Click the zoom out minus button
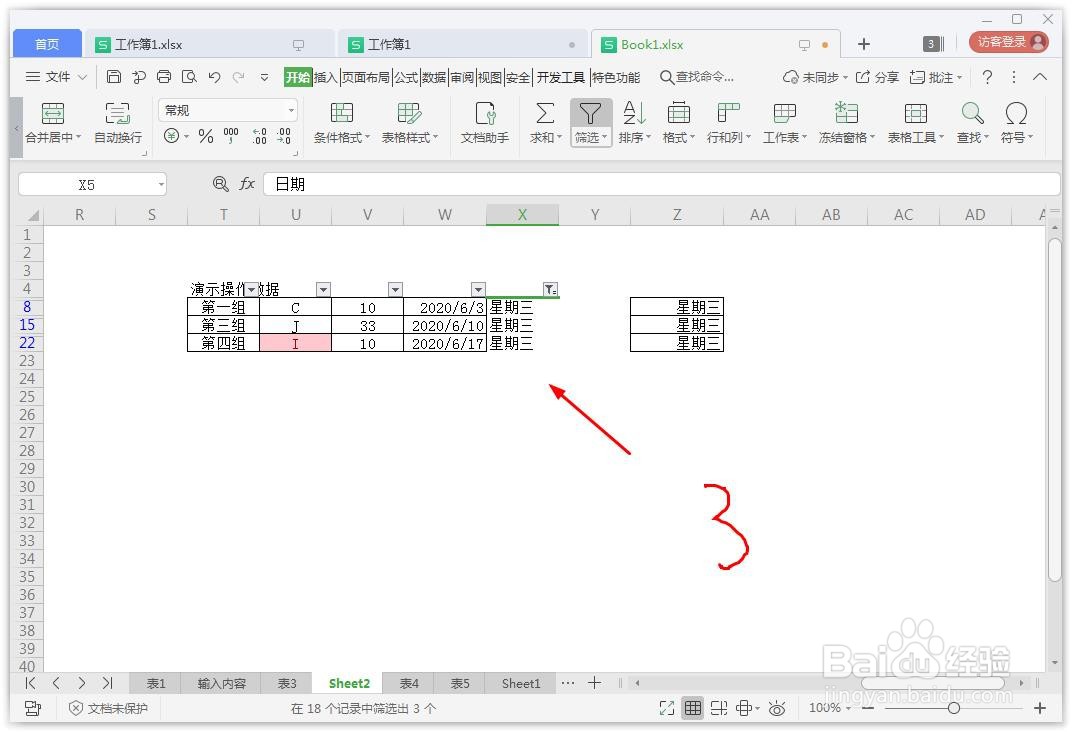The height and width of the screenshot is (732, 1072). point(868,708)
